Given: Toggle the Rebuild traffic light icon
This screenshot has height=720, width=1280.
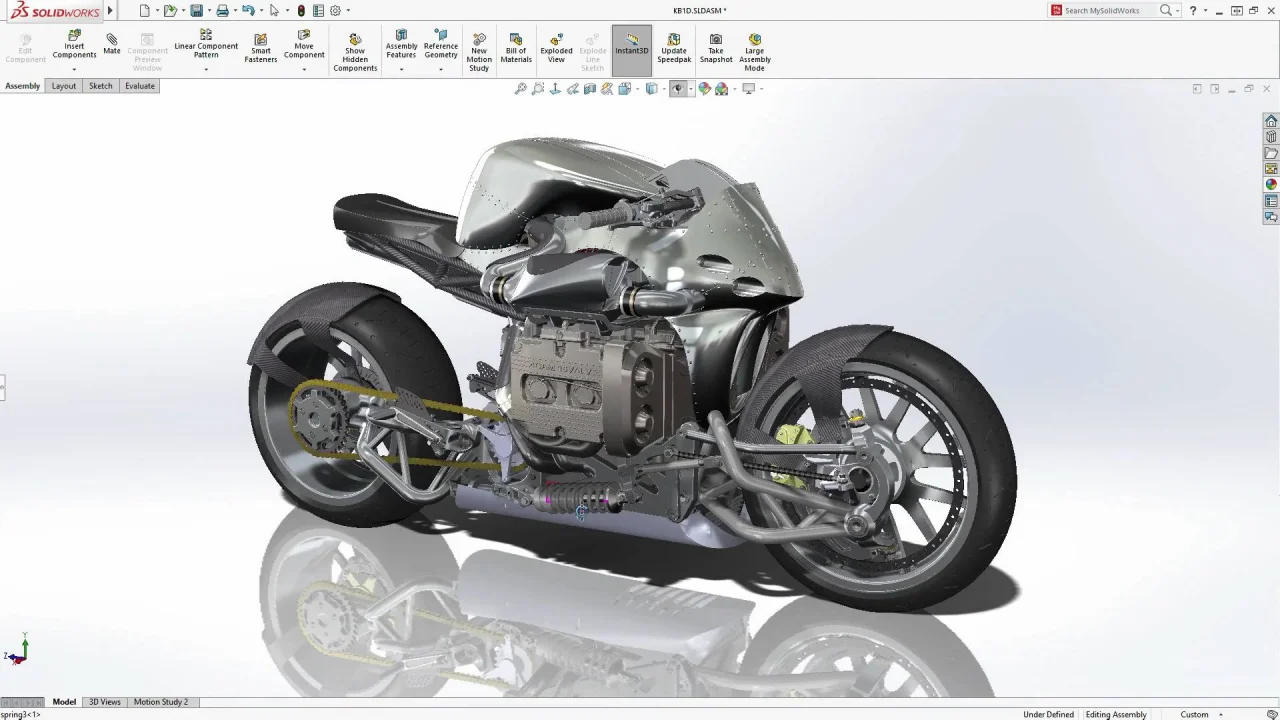Looking at the screenshot, I should tap(301, 11).
